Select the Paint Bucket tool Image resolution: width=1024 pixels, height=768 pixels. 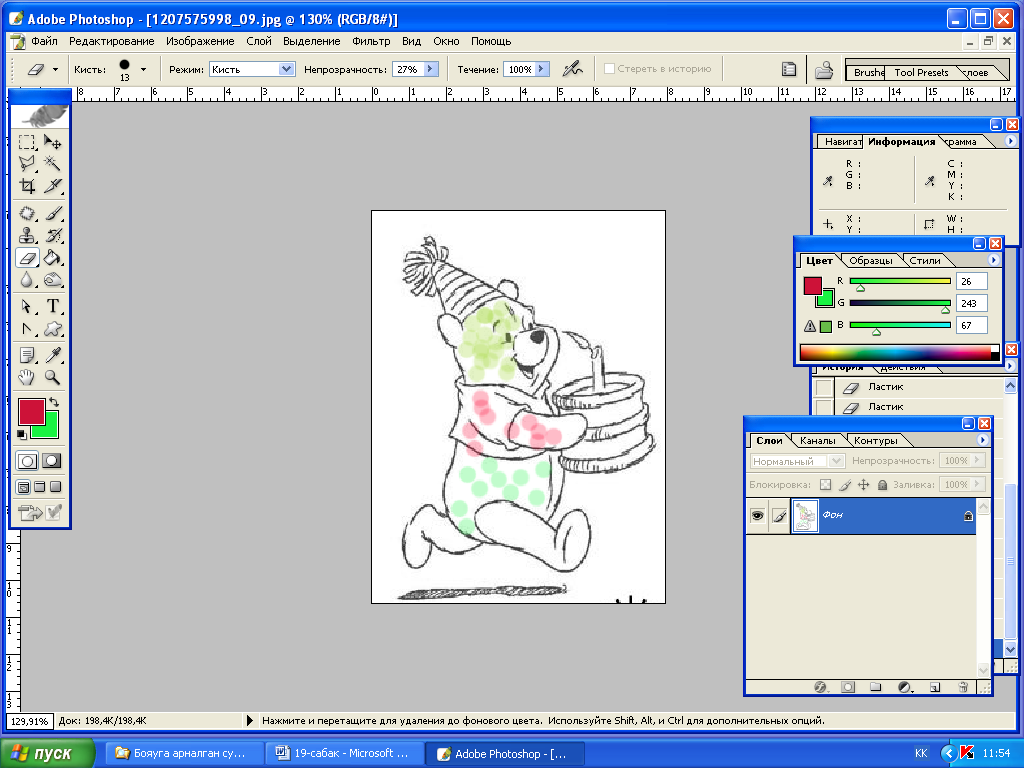click(52, 258)
